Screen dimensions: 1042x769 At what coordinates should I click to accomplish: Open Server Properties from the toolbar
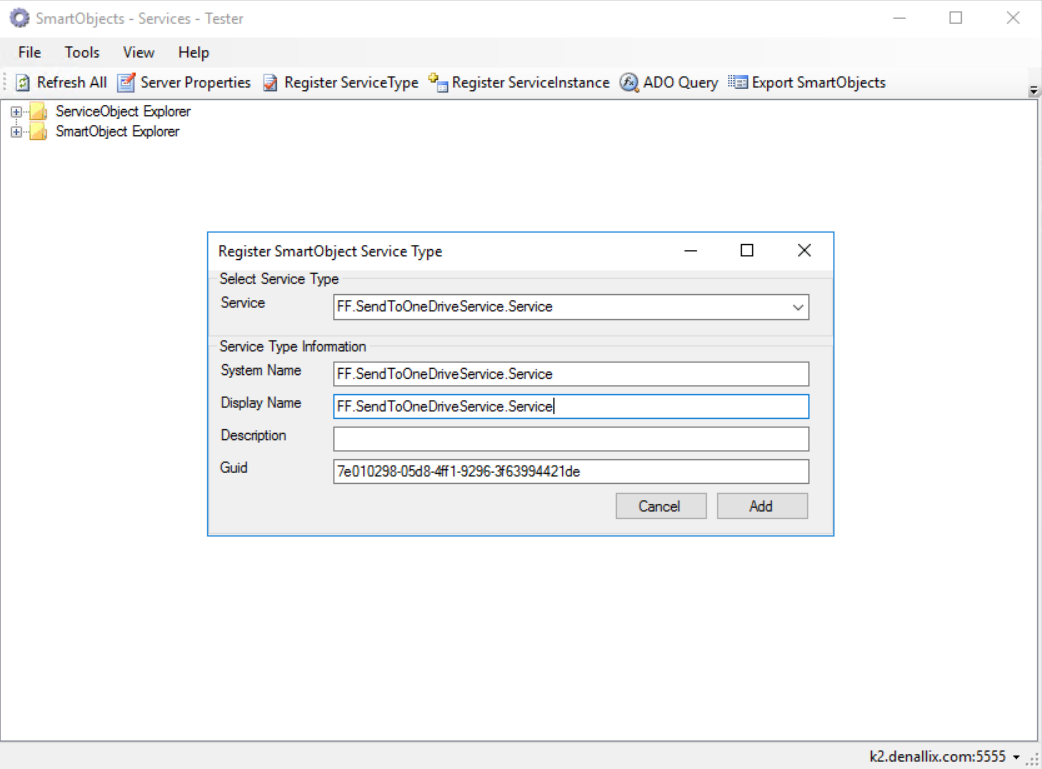pyautogui.click(x=126, y=83)
